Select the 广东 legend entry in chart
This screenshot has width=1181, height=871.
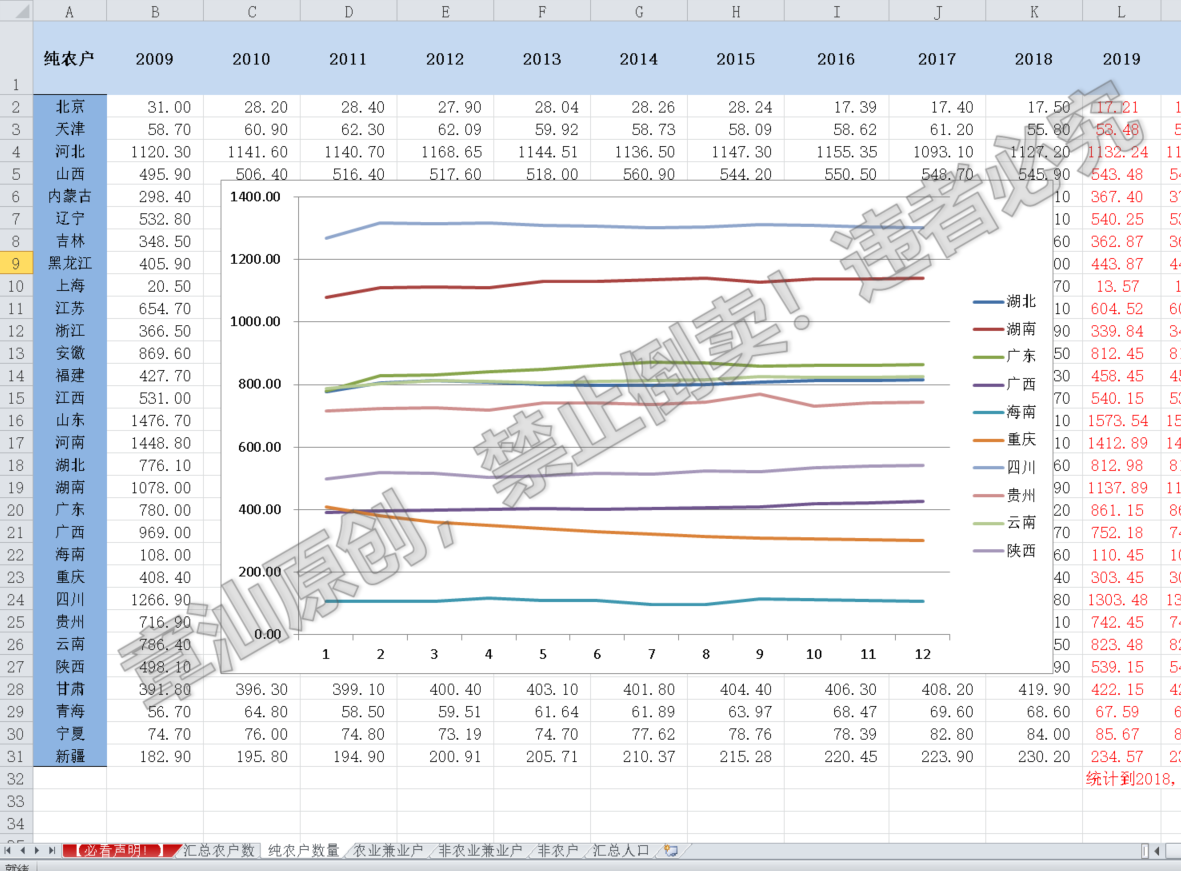1005,356
